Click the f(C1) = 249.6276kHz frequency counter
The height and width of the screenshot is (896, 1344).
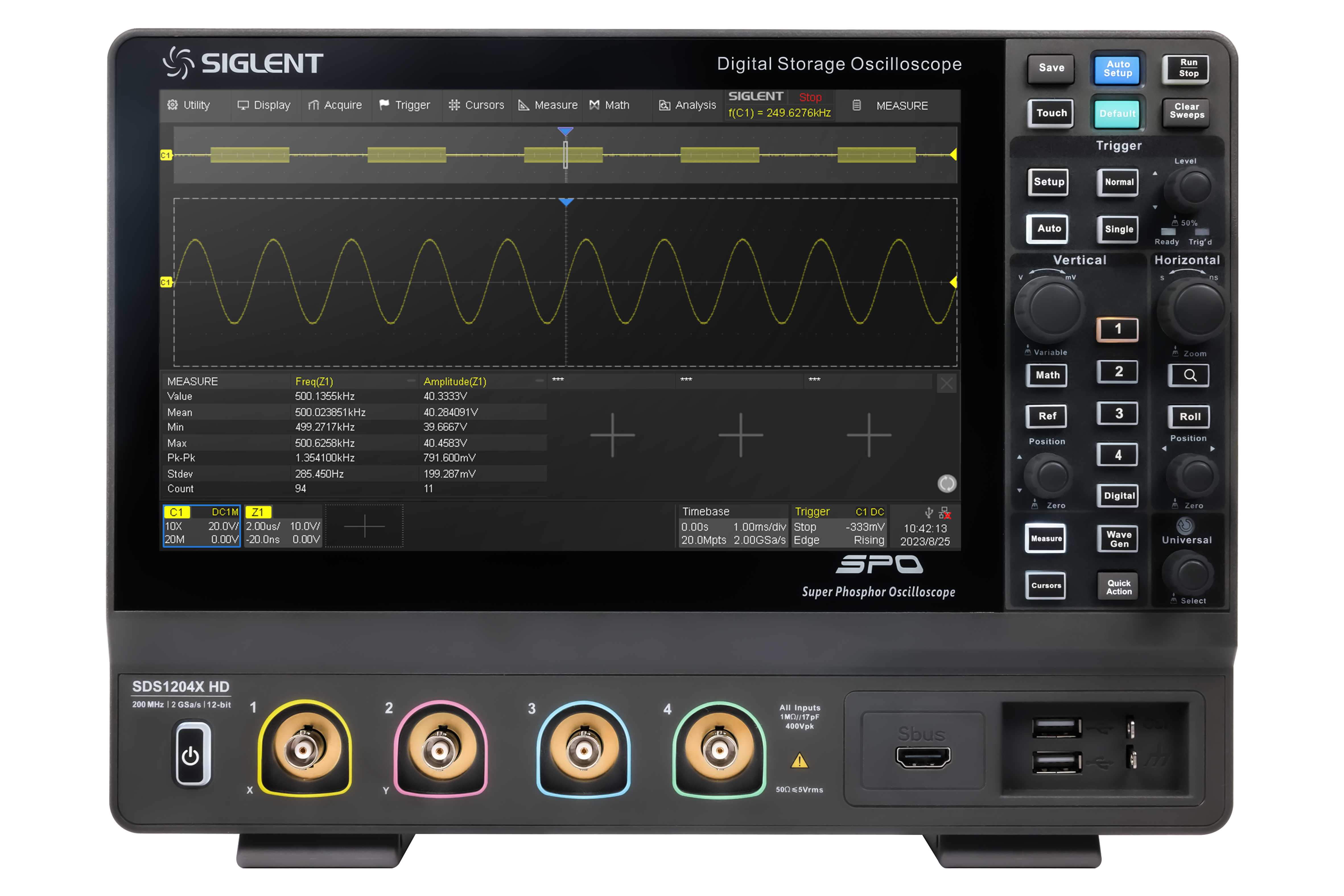click(780, 113)
